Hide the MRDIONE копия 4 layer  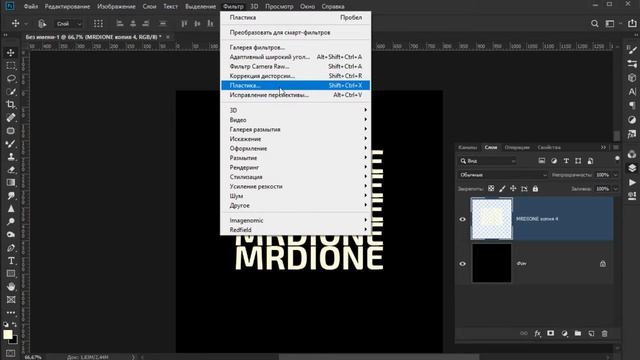[x=462, y=219]
